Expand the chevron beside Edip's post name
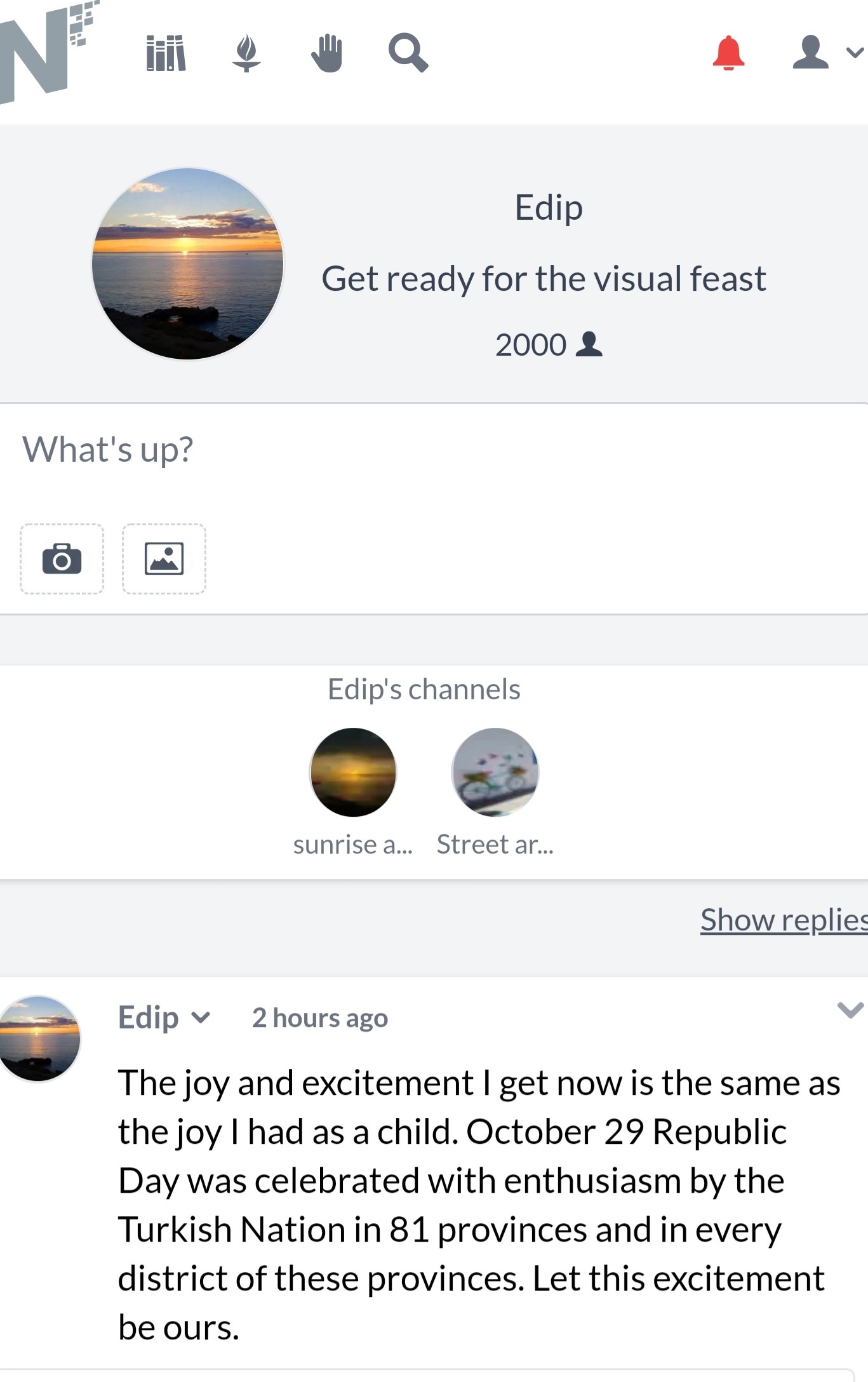Image resolution: width=868 pixels, height=1382 pixels. (201, 1018)
